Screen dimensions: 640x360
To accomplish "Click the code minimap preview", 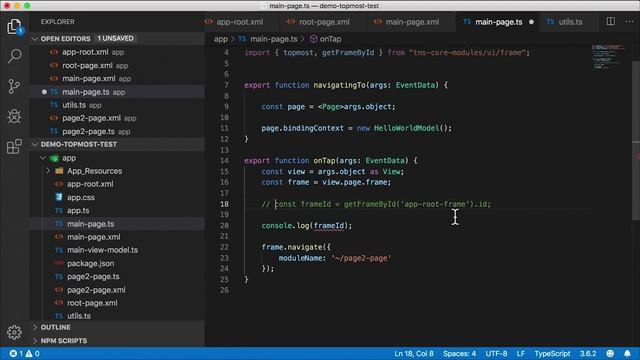I will point(608,56).
